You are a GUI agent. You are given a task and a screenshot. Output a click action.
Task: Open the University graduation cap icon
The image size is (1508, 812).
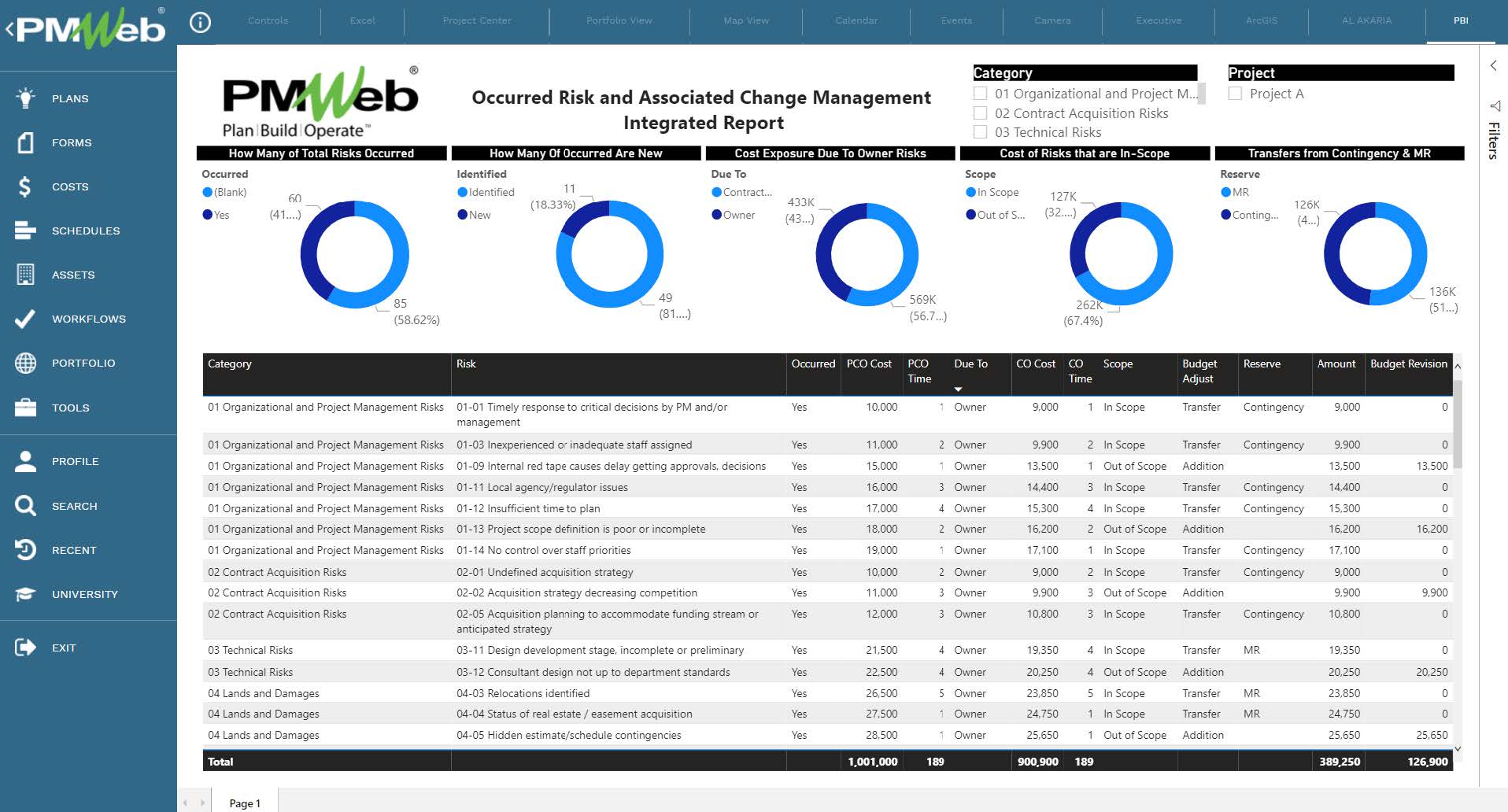(x=25, y=594)
